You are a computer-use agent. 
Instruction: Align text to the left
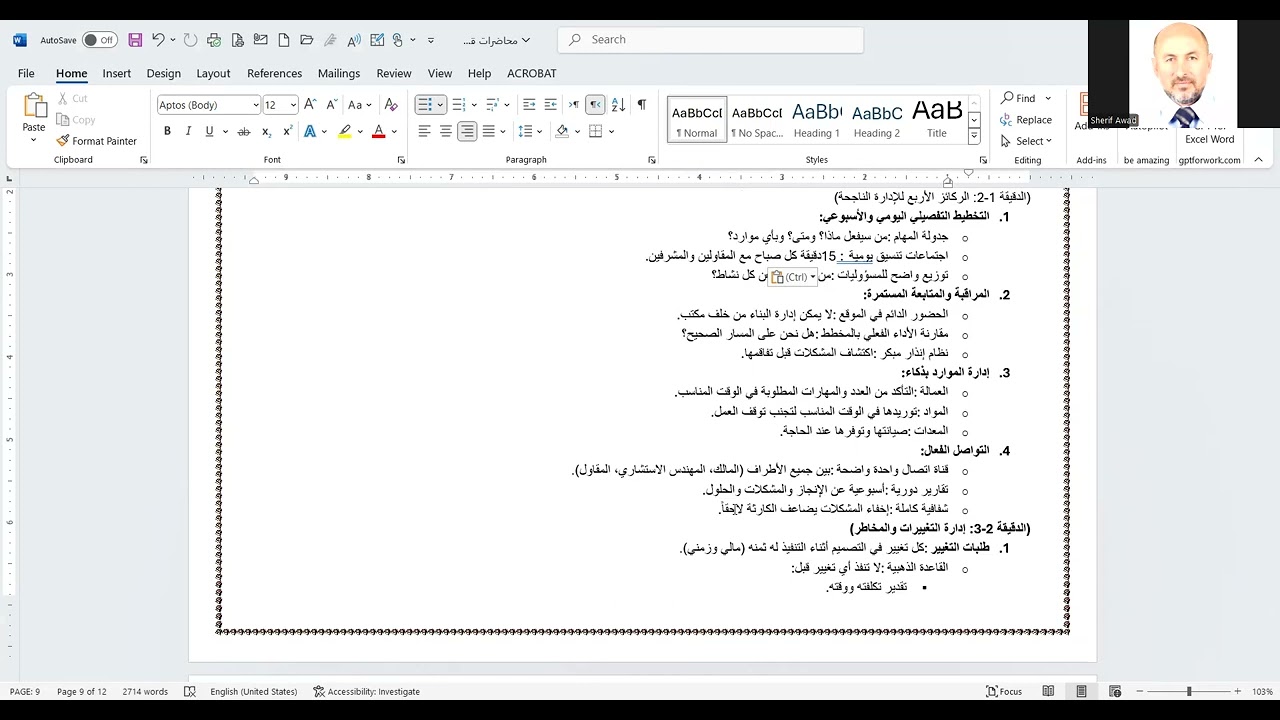424,131
